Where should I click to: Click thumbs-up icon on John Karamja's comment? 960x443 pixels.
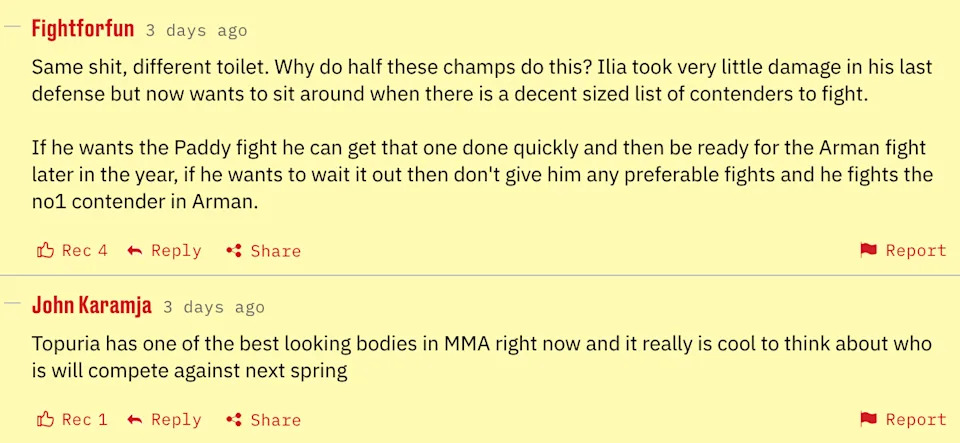pos(45,419)
